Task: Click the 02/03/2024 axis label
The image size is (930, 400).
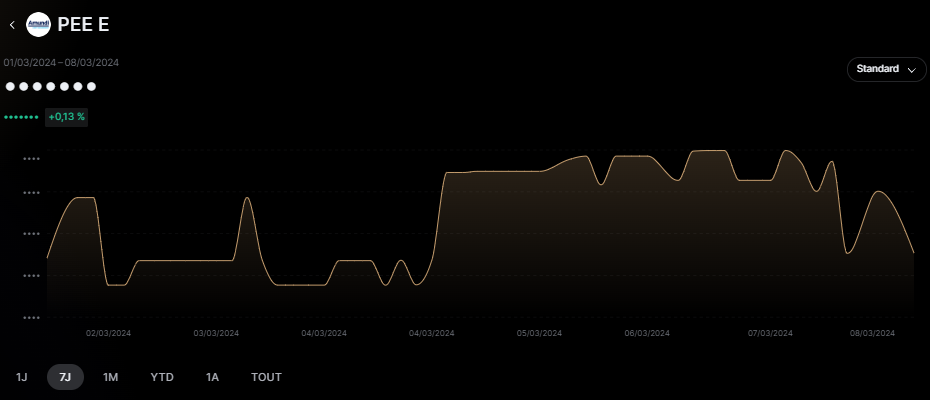Action: 109,333
